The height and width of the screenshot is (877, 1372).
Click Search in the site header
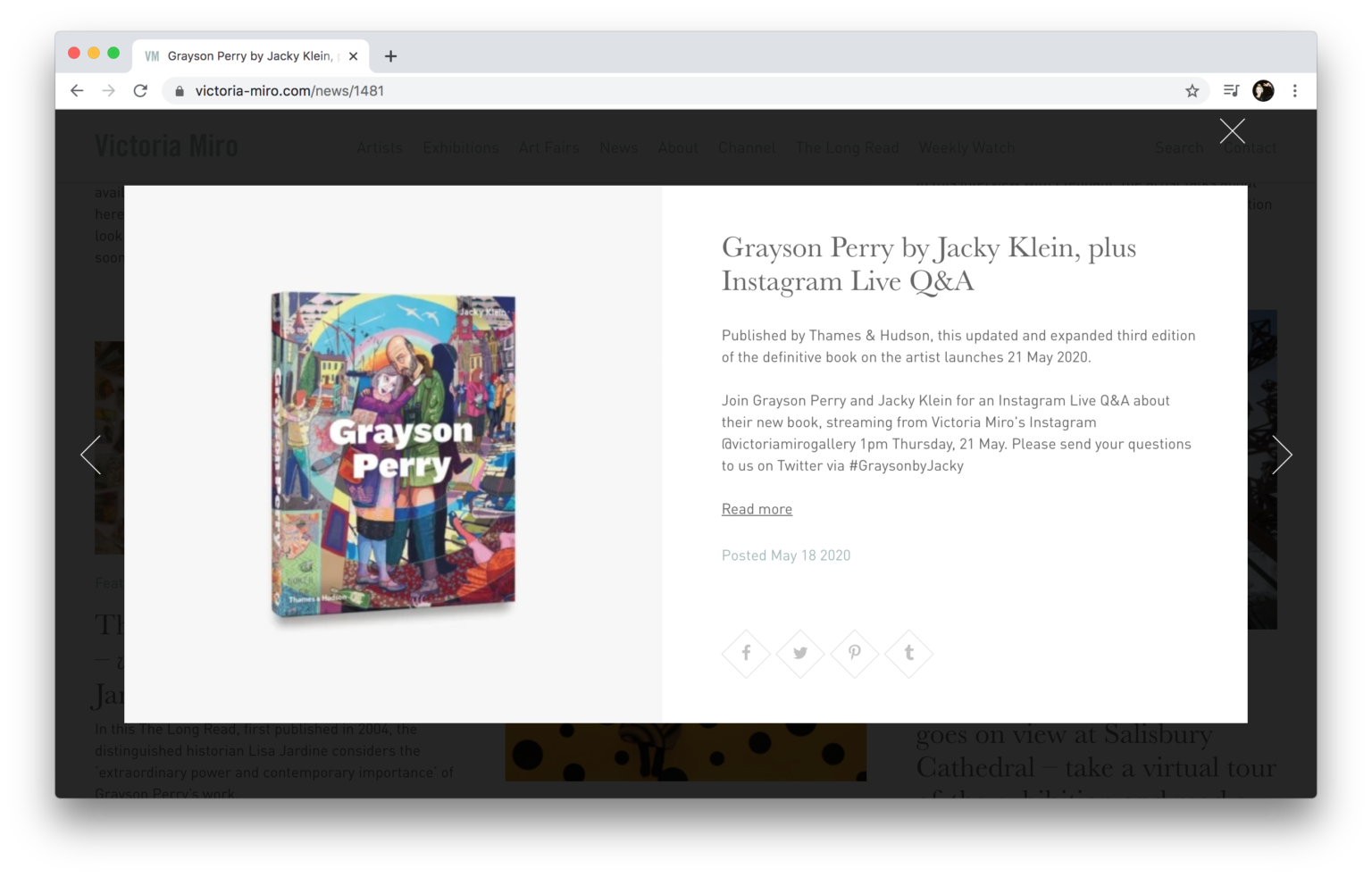[x=1179, y=147]
